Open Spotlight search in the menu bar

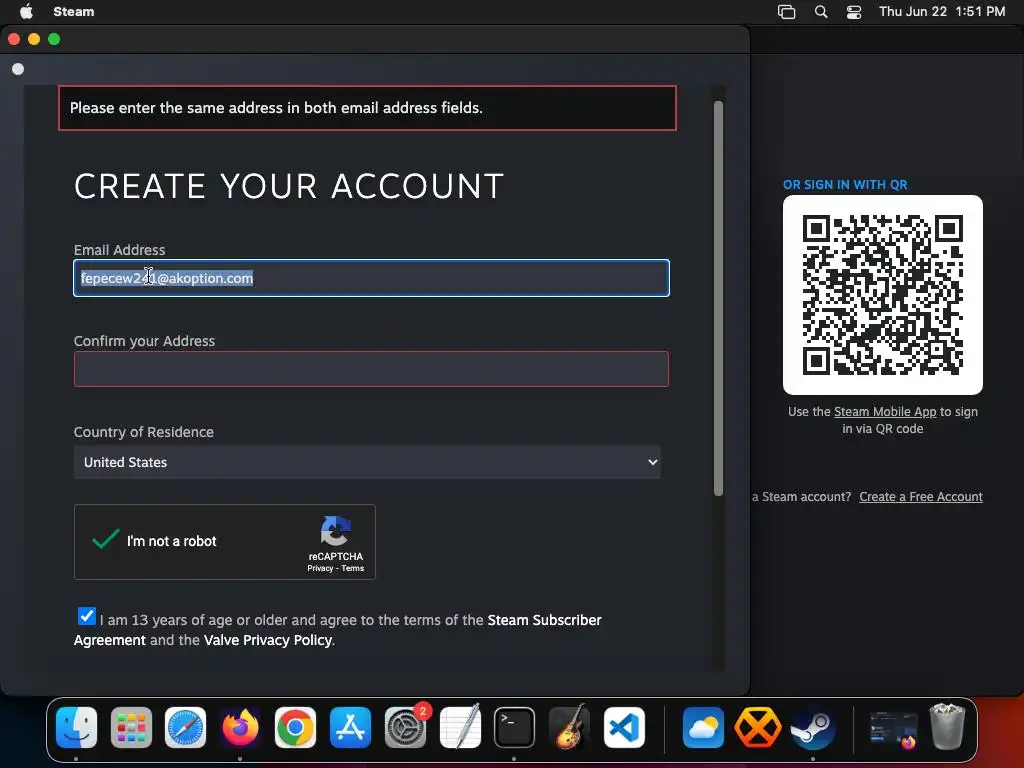pyautogui.click(x=821, y=12)
